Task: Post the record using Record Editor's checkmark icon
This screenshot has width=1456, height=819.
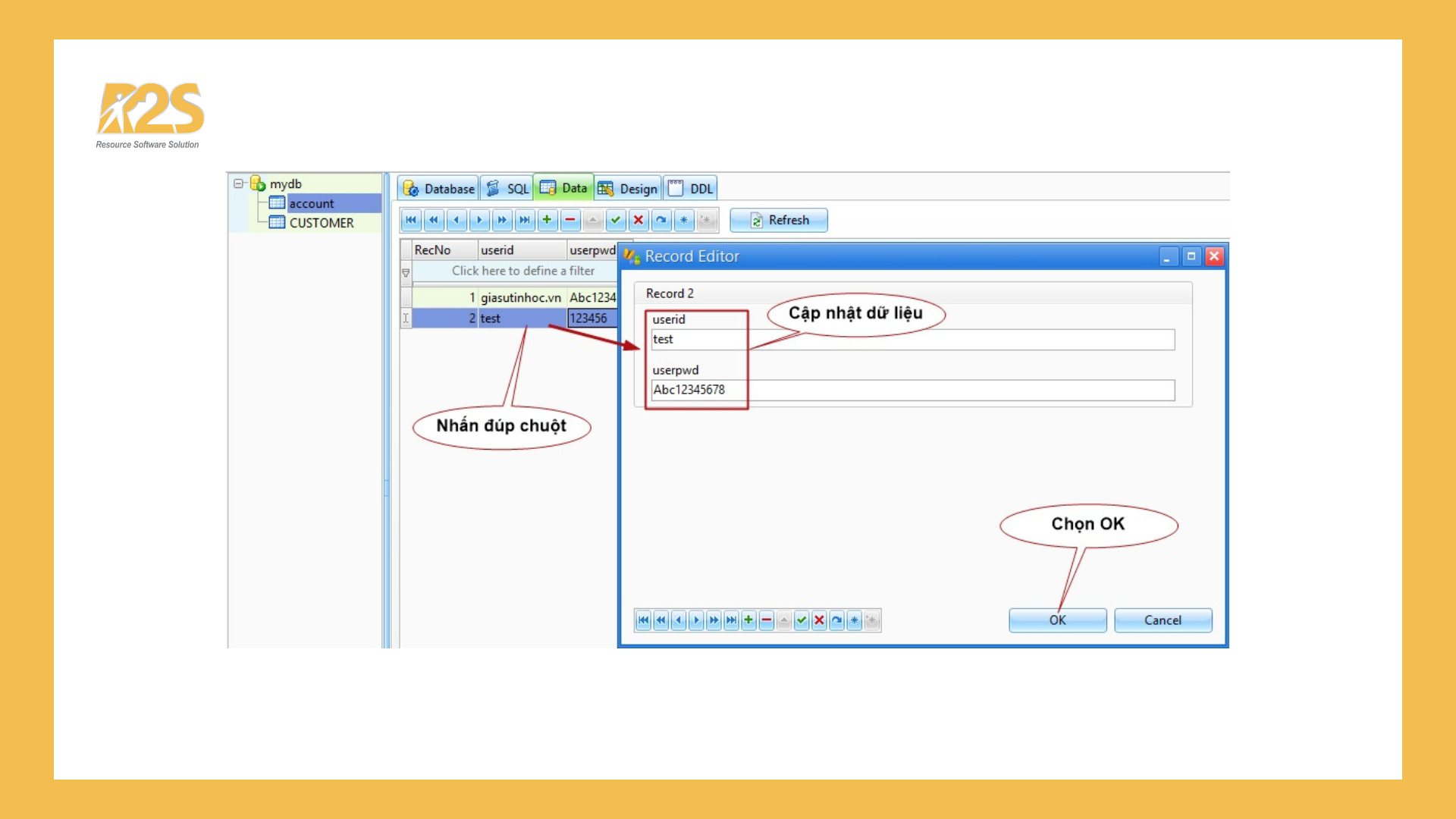Action: pos(802,620)
